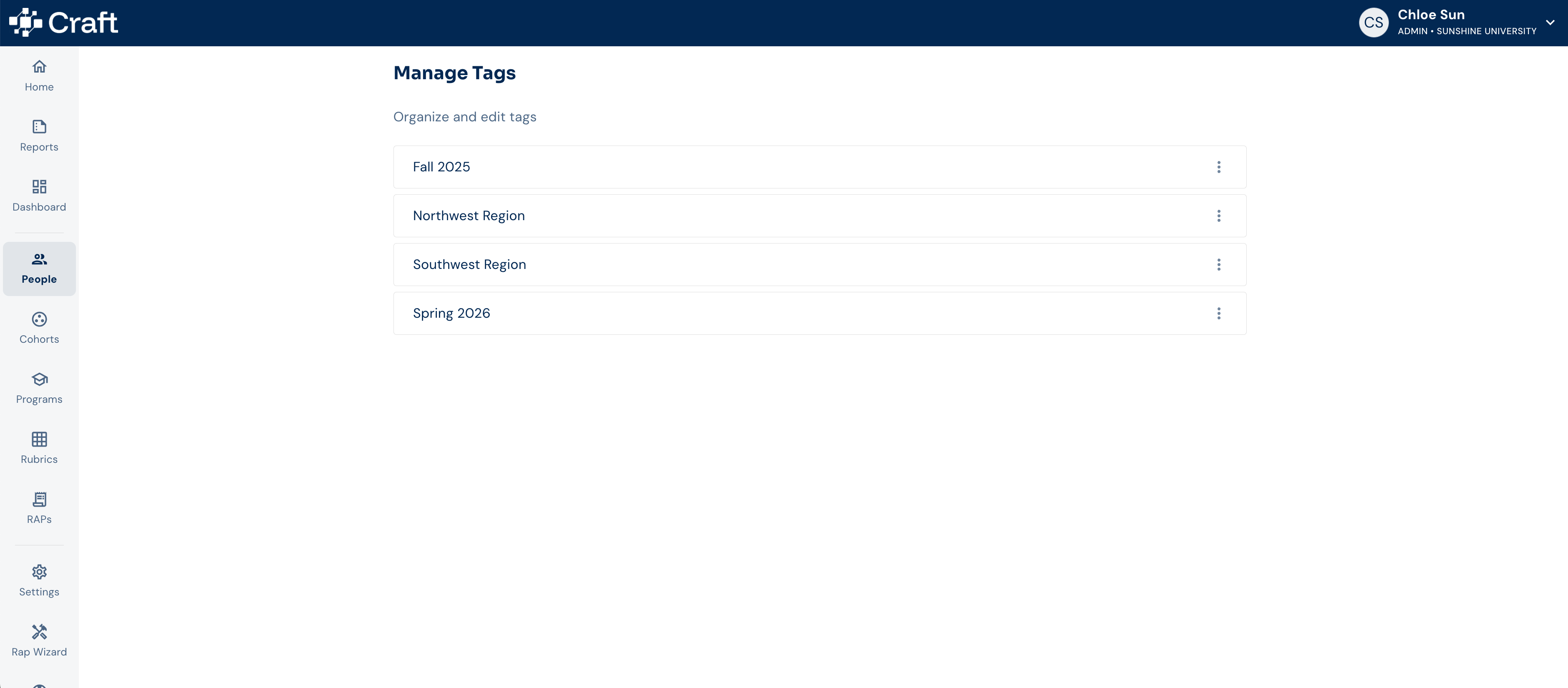Select the Spring 2026 tag row
Image resolution: width=1568 pixels, height=688 pixels.
819,313
